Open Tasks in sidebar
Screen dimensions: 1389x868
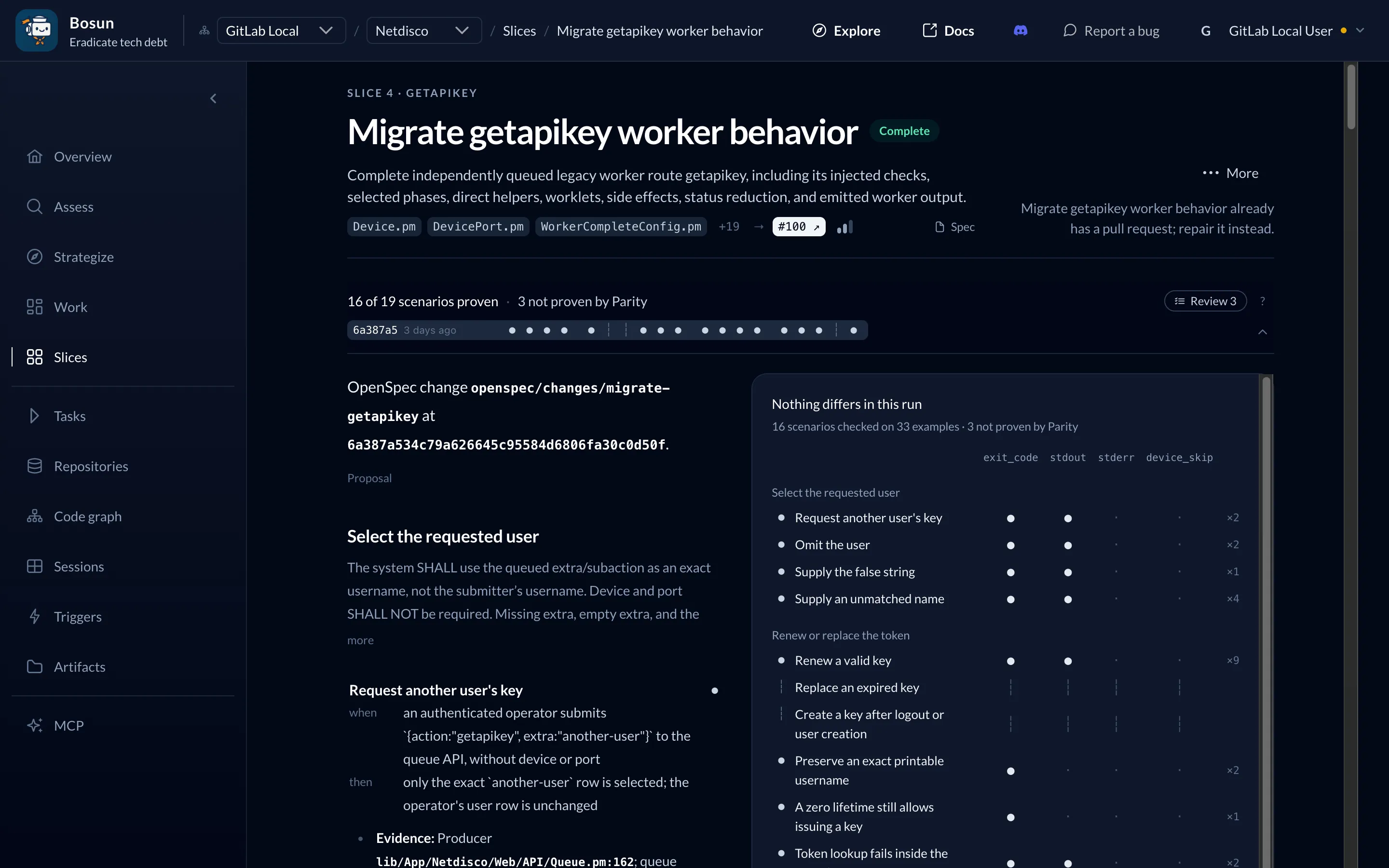click(x=56, y=416)
